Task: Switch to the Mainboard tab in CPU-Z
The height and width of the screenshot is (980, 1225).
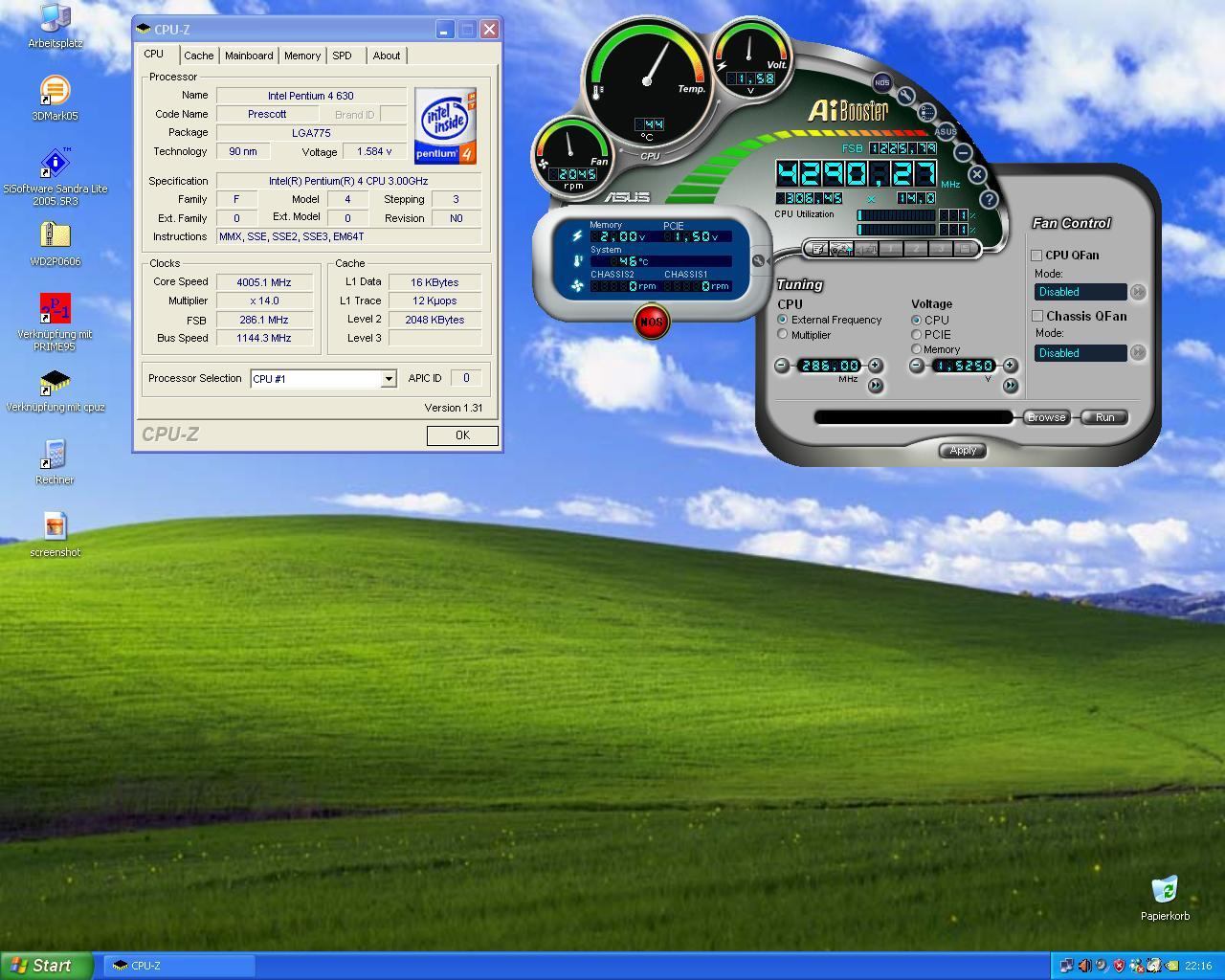Action: (x=249, y=56)
